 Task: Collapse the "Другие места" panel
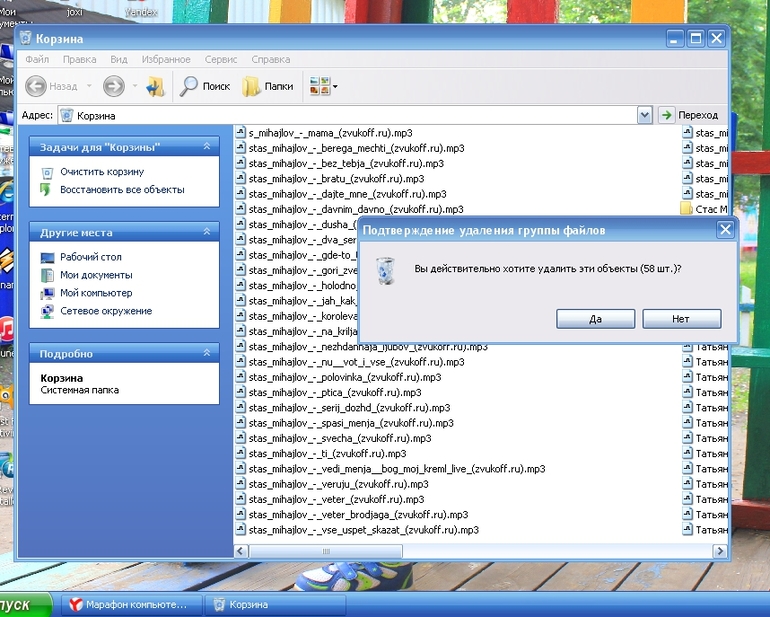tap(207, 232)
